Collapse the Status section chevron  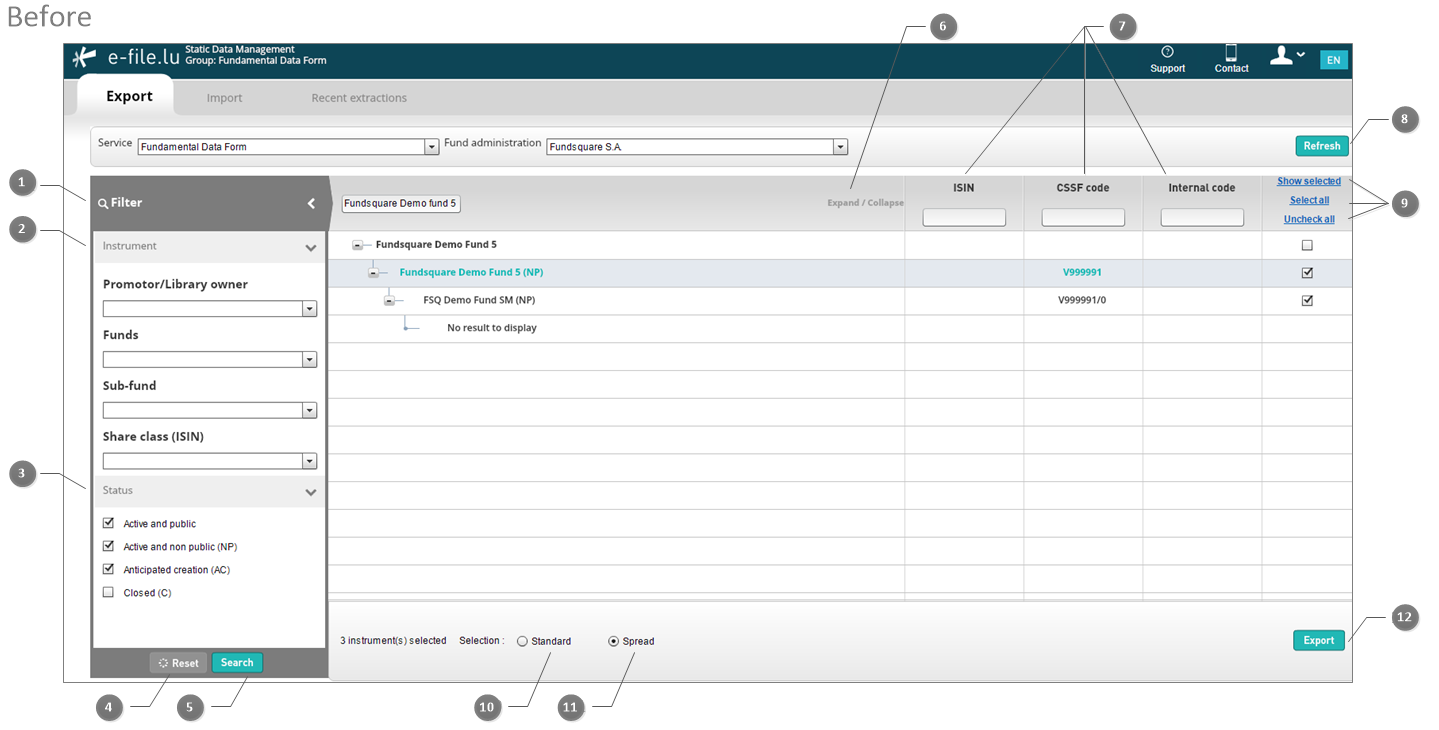pos(311,492)
